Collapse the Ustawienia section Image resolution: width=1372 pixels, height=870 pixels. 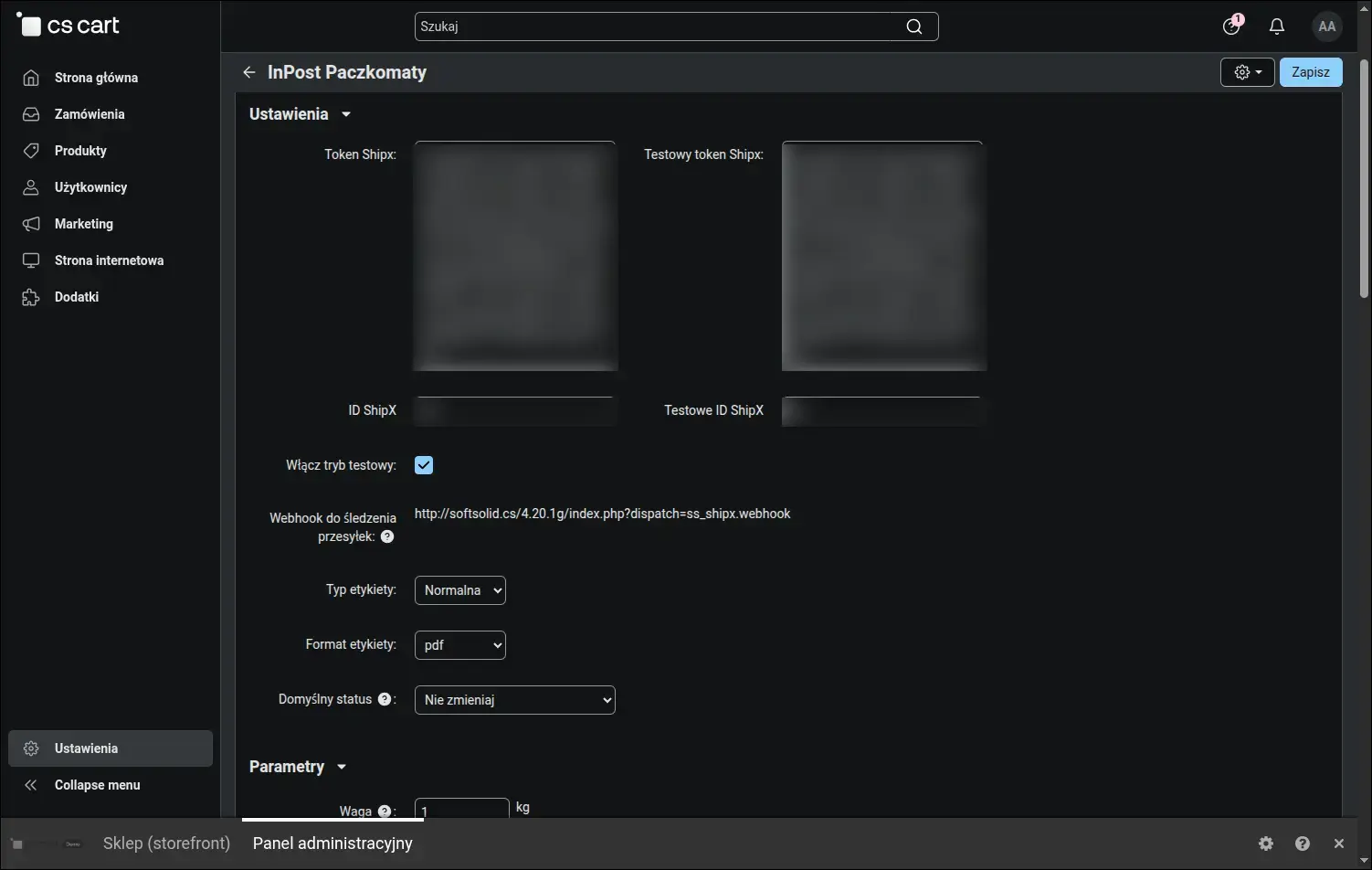300,114
